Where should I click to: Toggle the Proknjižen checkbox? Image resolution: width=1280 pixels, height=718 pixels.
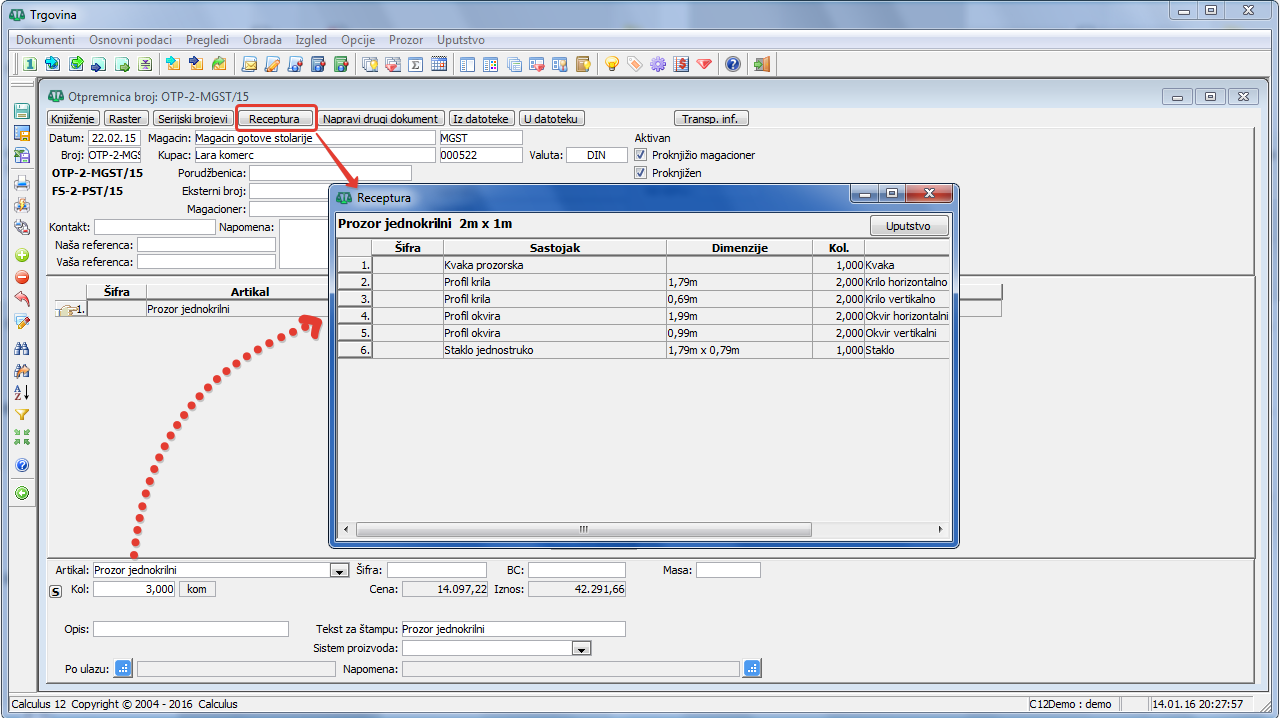[641, 173]
